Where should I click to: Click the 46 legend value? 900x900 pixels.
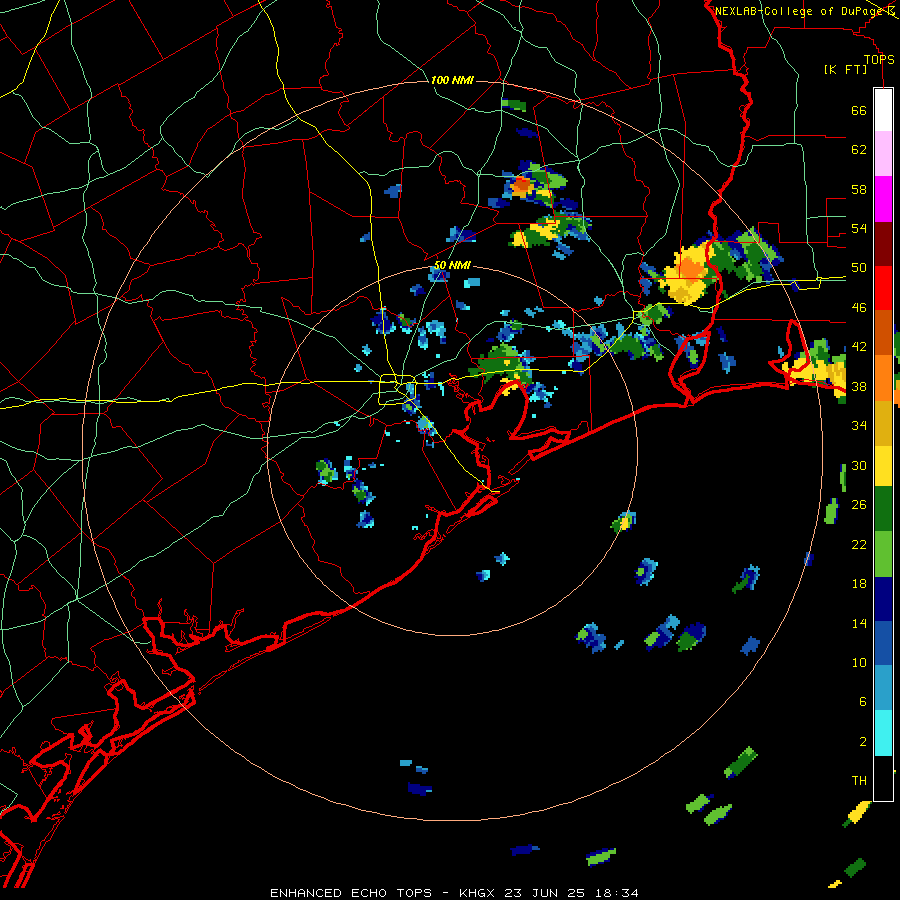pyautogui.click(x=859, y=308)
